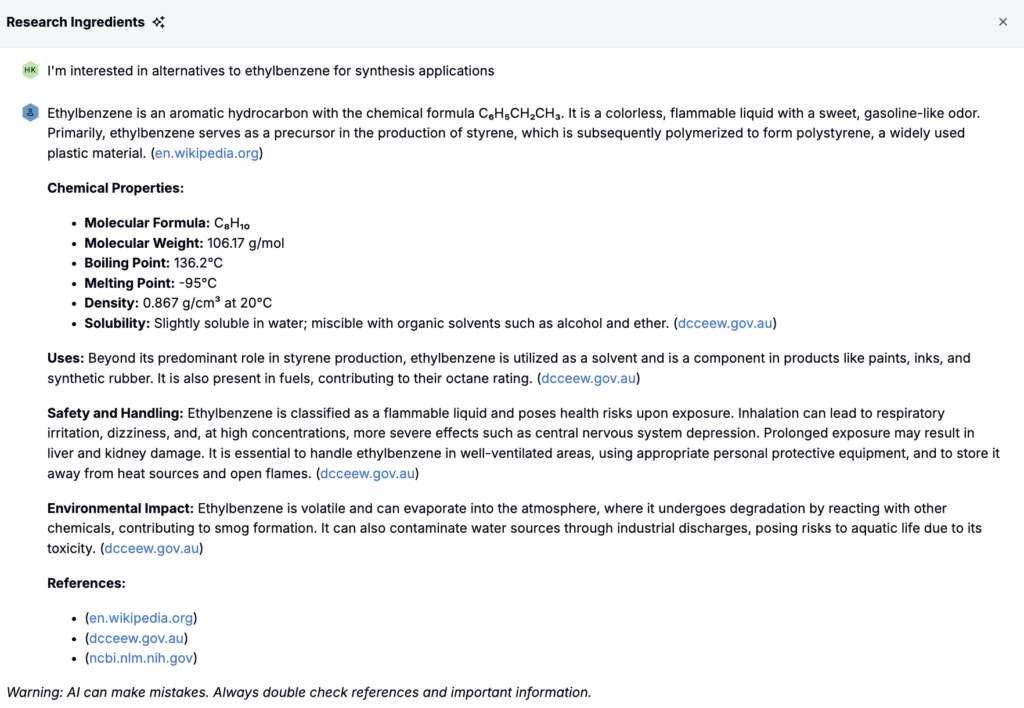Click the References heading

pos(86,583)
